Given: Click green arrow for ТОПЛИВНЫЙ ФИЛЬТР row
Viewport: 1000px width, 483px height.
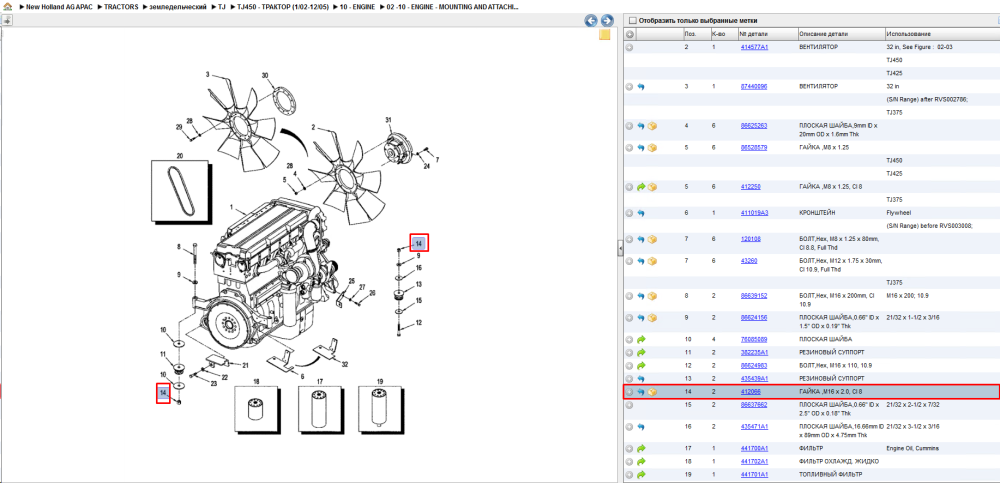Looking at the screenshot, I should point(641,475).
